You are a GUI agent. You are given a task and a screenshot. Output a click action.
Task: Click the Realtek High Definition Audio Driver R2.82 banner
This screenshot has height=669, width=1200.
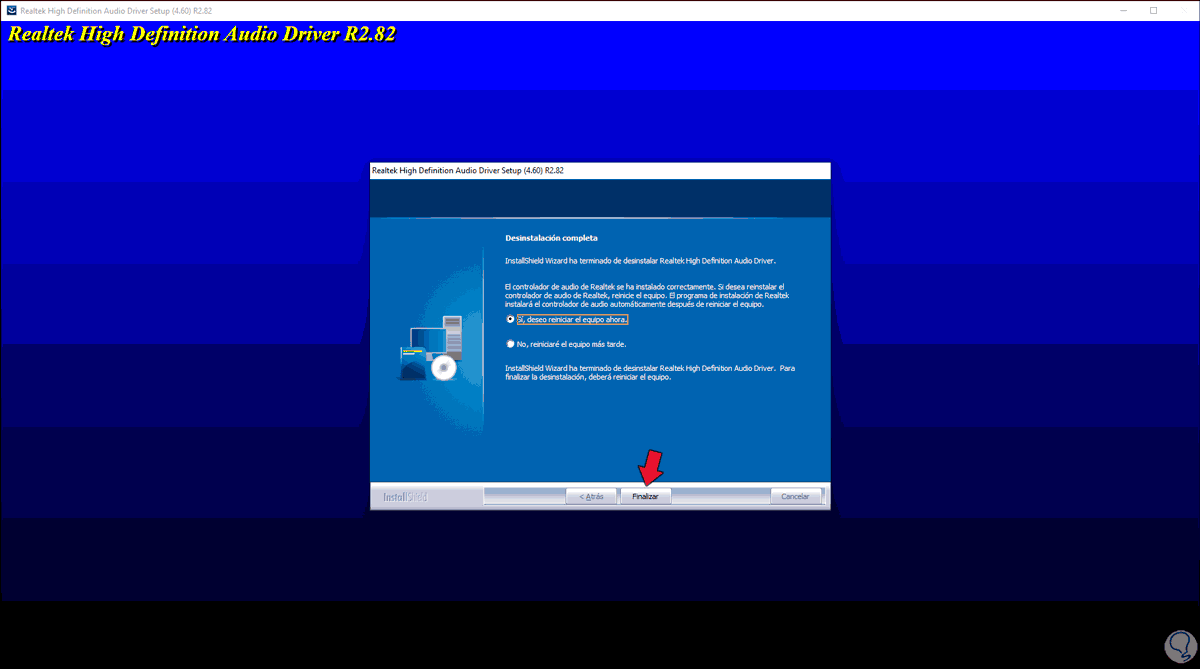(x=203, y=34)
